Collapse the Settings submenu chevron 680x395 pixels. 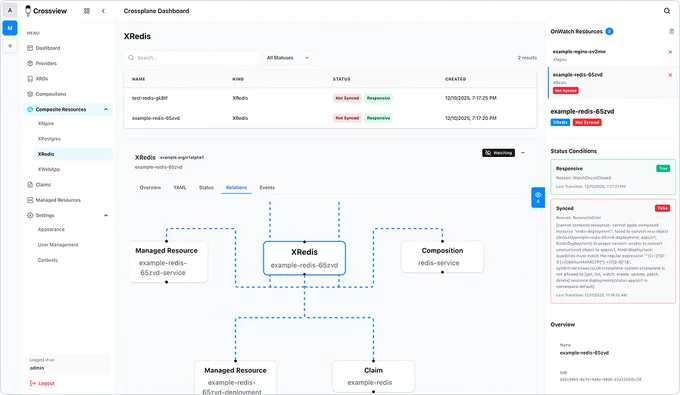(x=106, y=215)
